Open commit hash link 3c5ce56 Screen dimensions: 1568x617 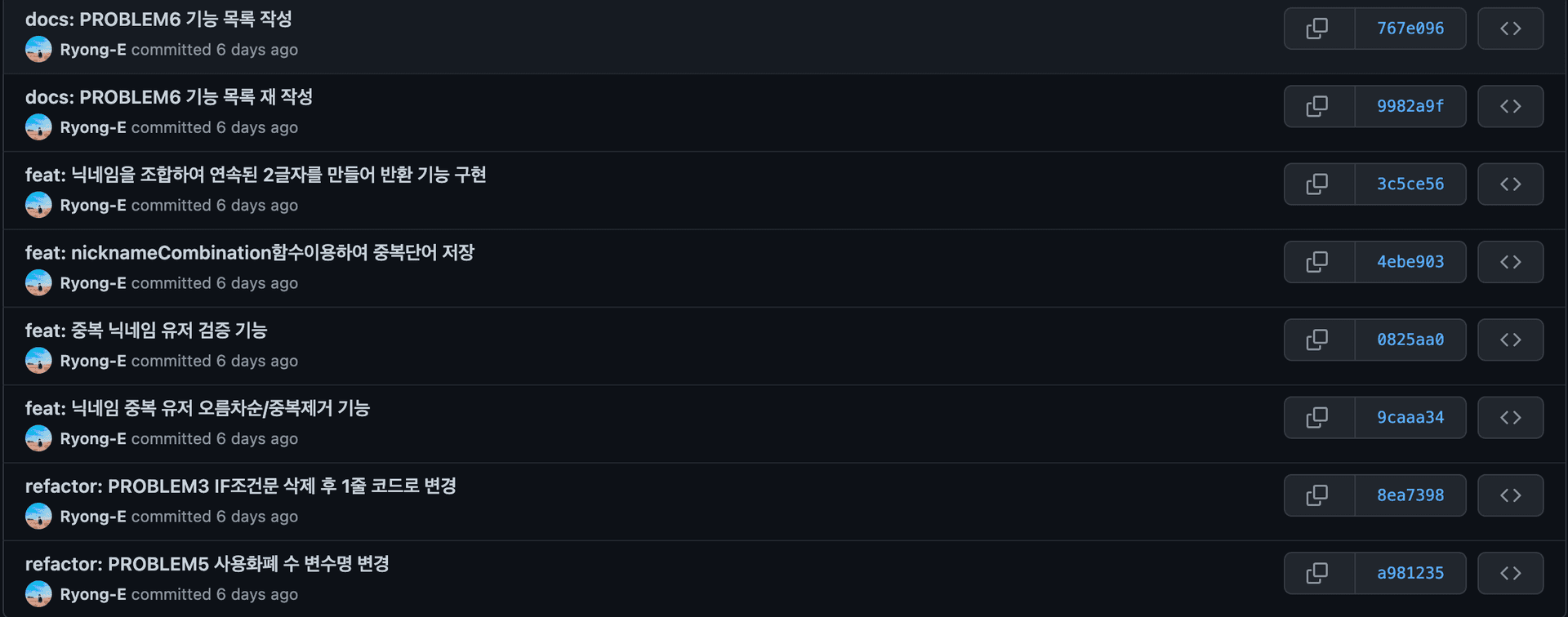pos(1410,184)
